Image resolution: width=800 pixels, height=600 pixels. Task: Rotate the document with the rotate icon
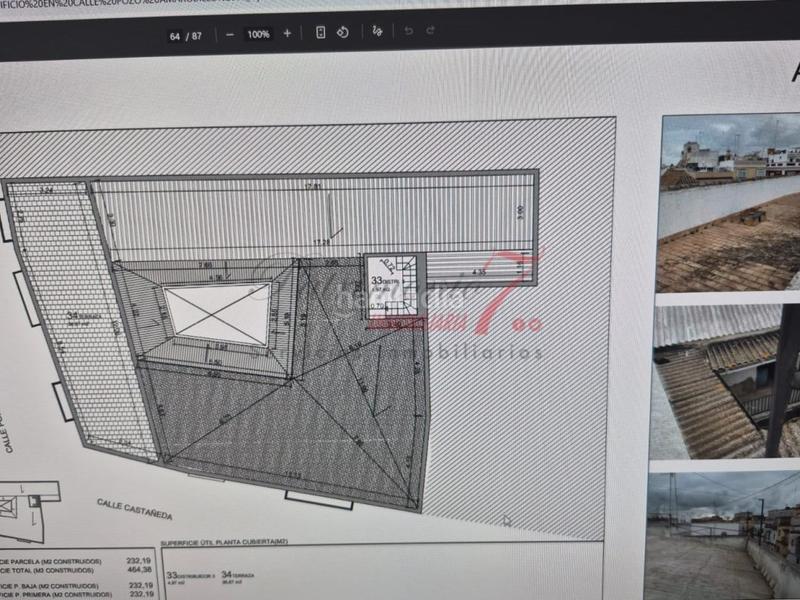pos(343,33)
